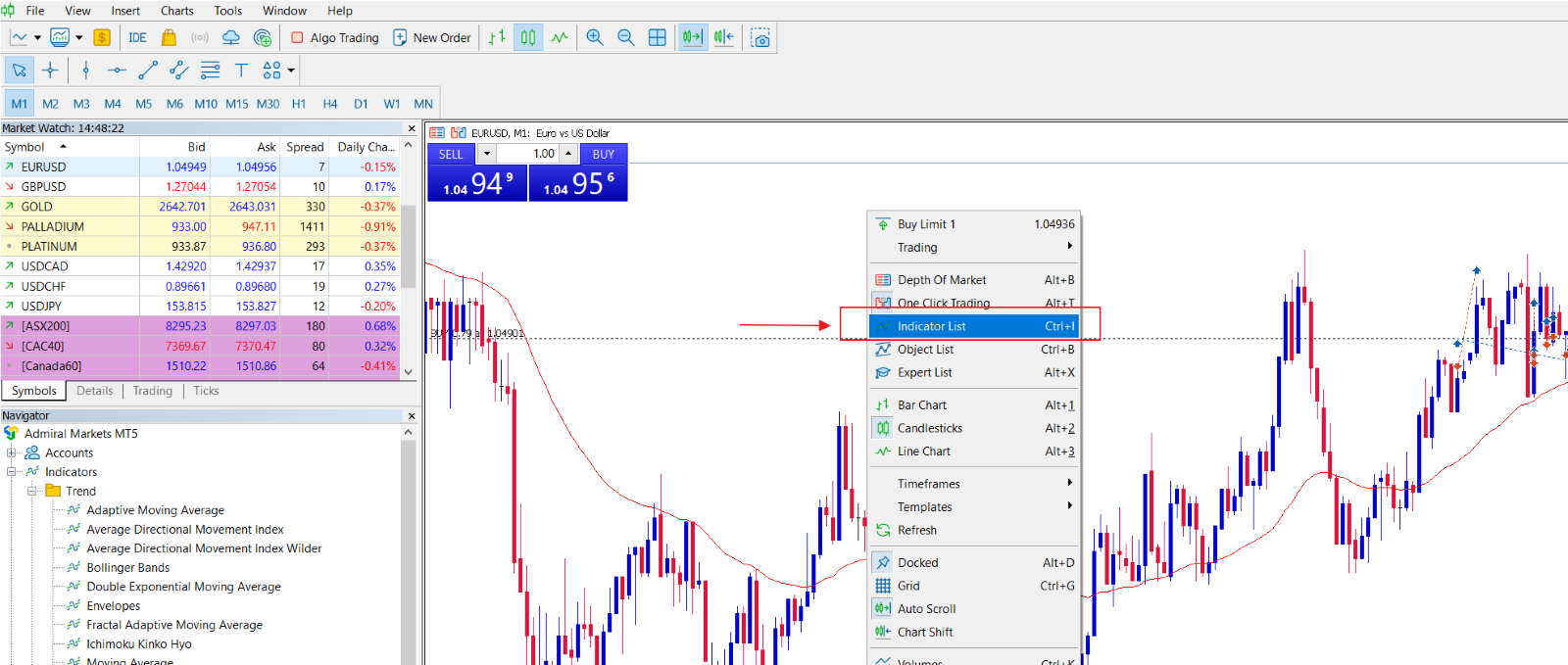Click the shapes objects tool icon
Image resolution: width=1568 pixels, height=665 pixels.
(x=271, y=70)
